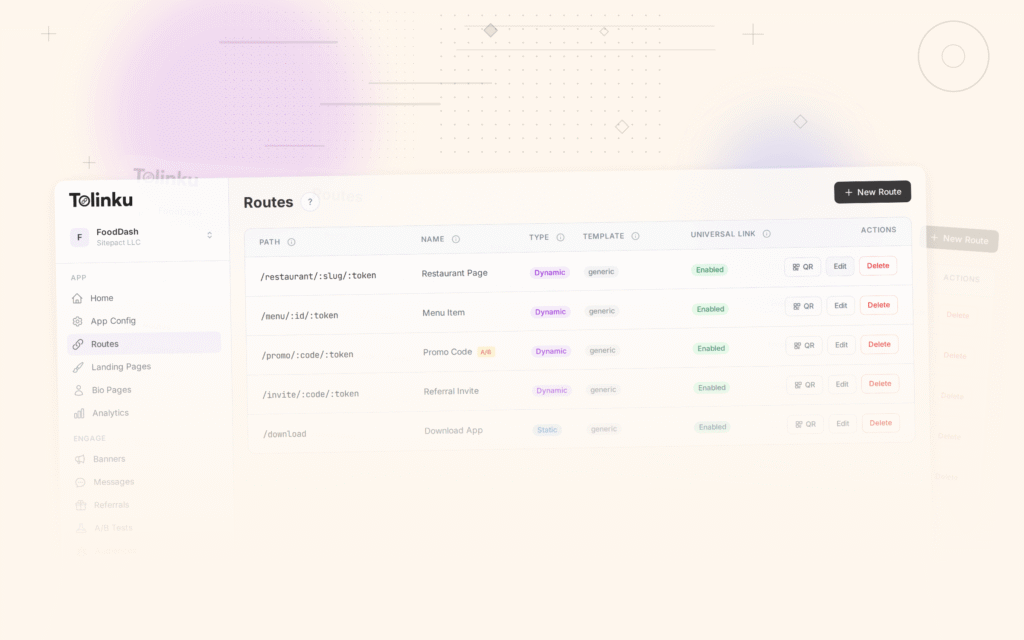The height and width of the screenshot is (640, 1024).
Task: Open Banners under Engage section
Action: click(109, 459)
